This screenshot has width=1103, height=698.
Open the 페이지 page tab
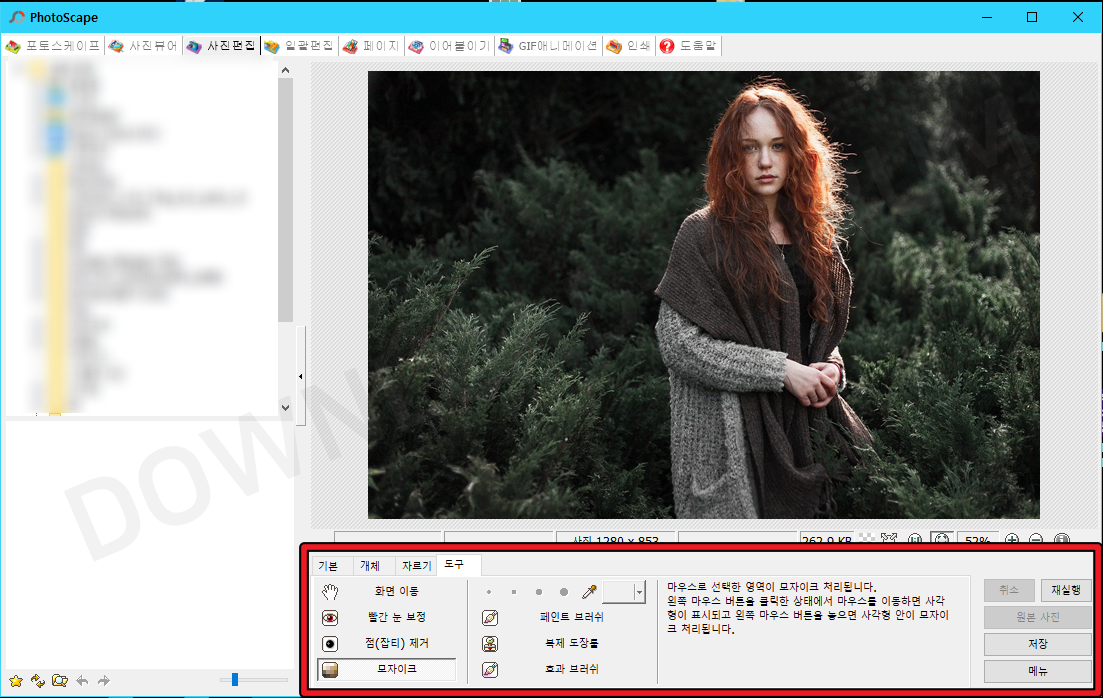click(x=371, y=46)
